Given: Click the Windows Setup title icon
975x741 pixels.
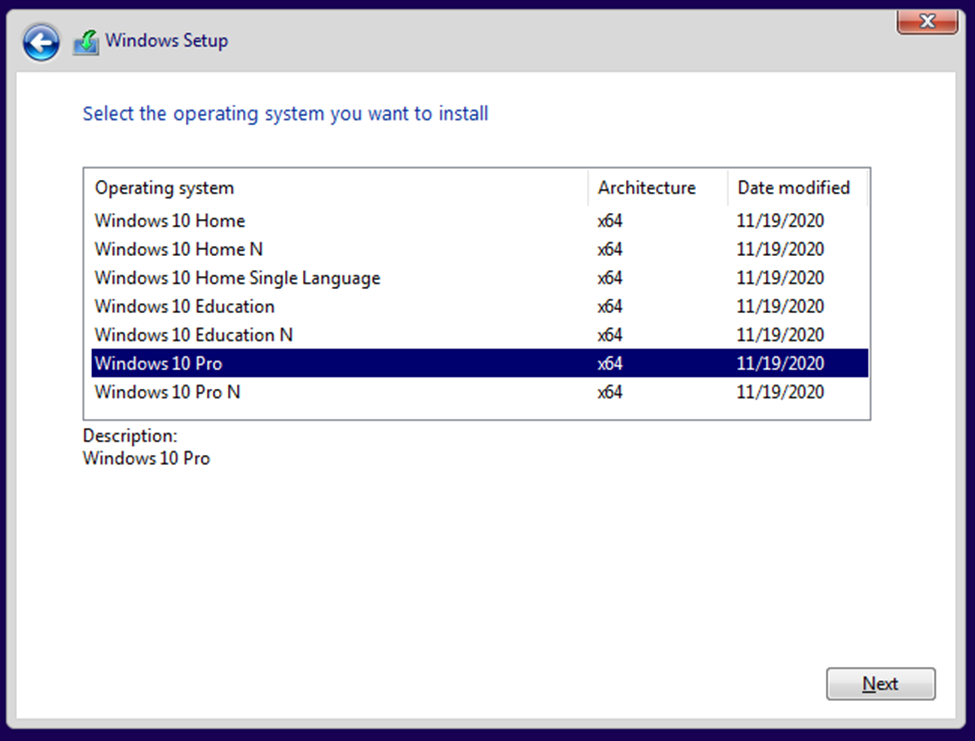Looking at the screenshot, I should pyautogui.click(x=86, y=42).
